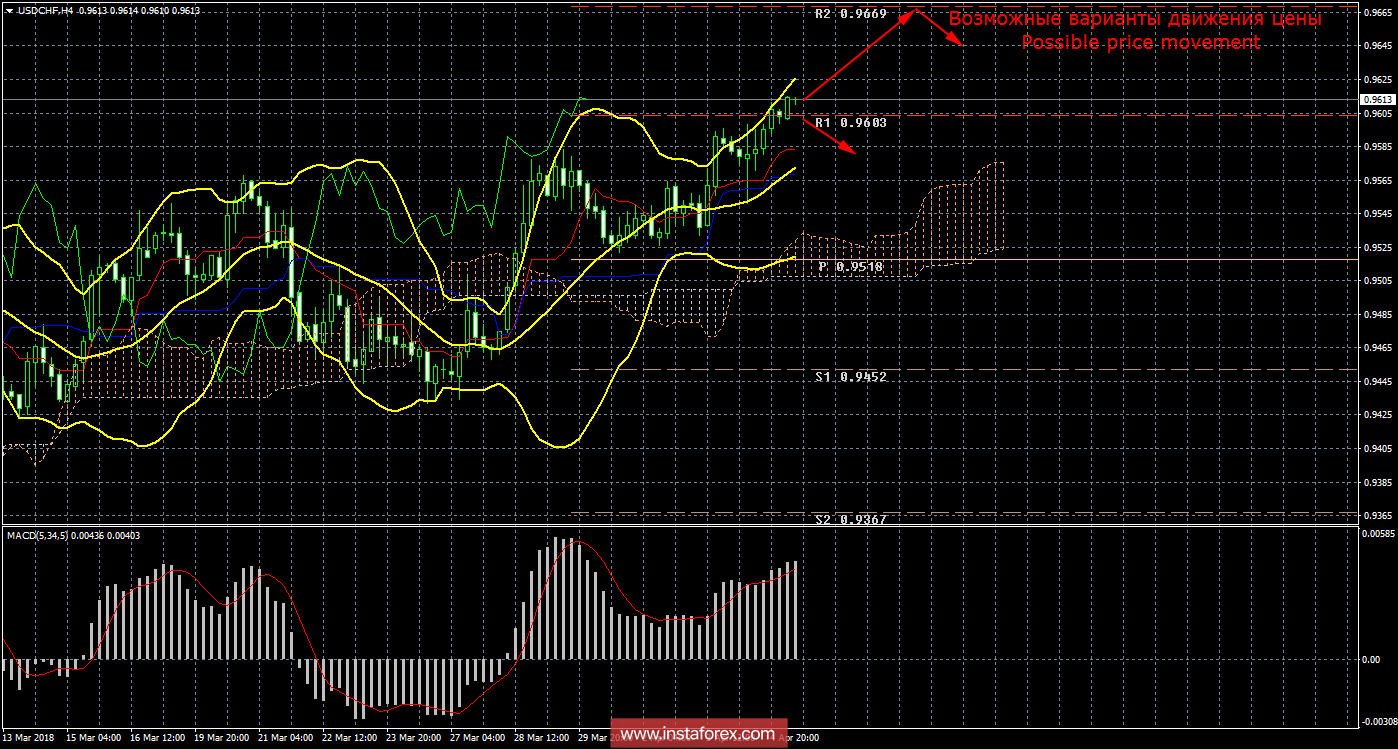Click the 13 Mar 2018 date label
This screenshot has width=1398, height=749.
(x=31, y=737)
